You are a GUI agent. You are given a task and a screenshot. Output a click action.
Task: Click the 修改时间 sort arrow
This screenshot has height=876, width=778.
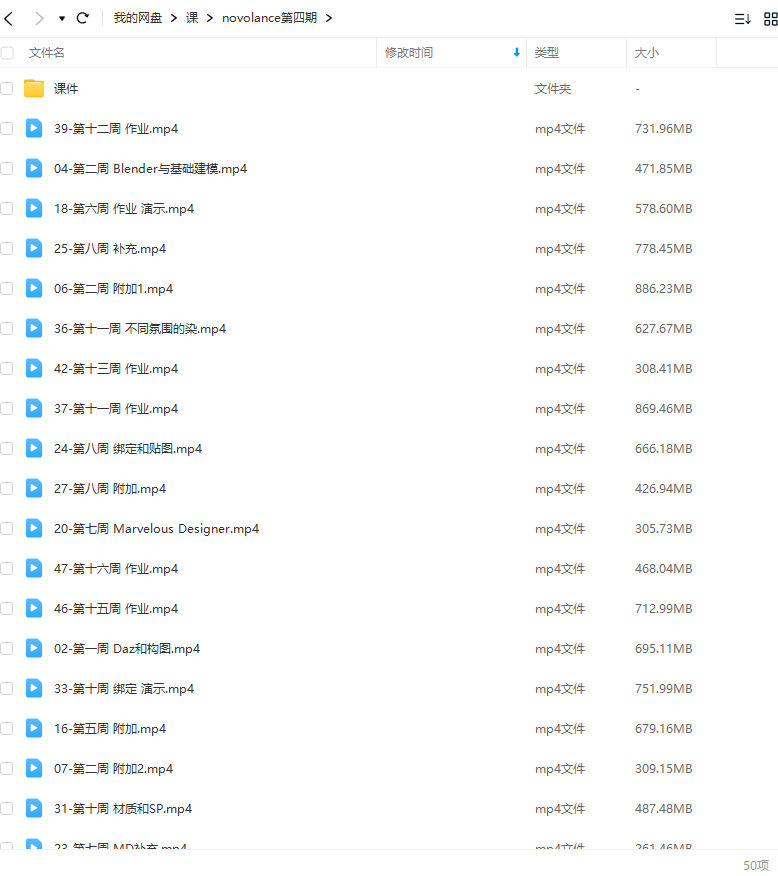[x=516, y=53]
